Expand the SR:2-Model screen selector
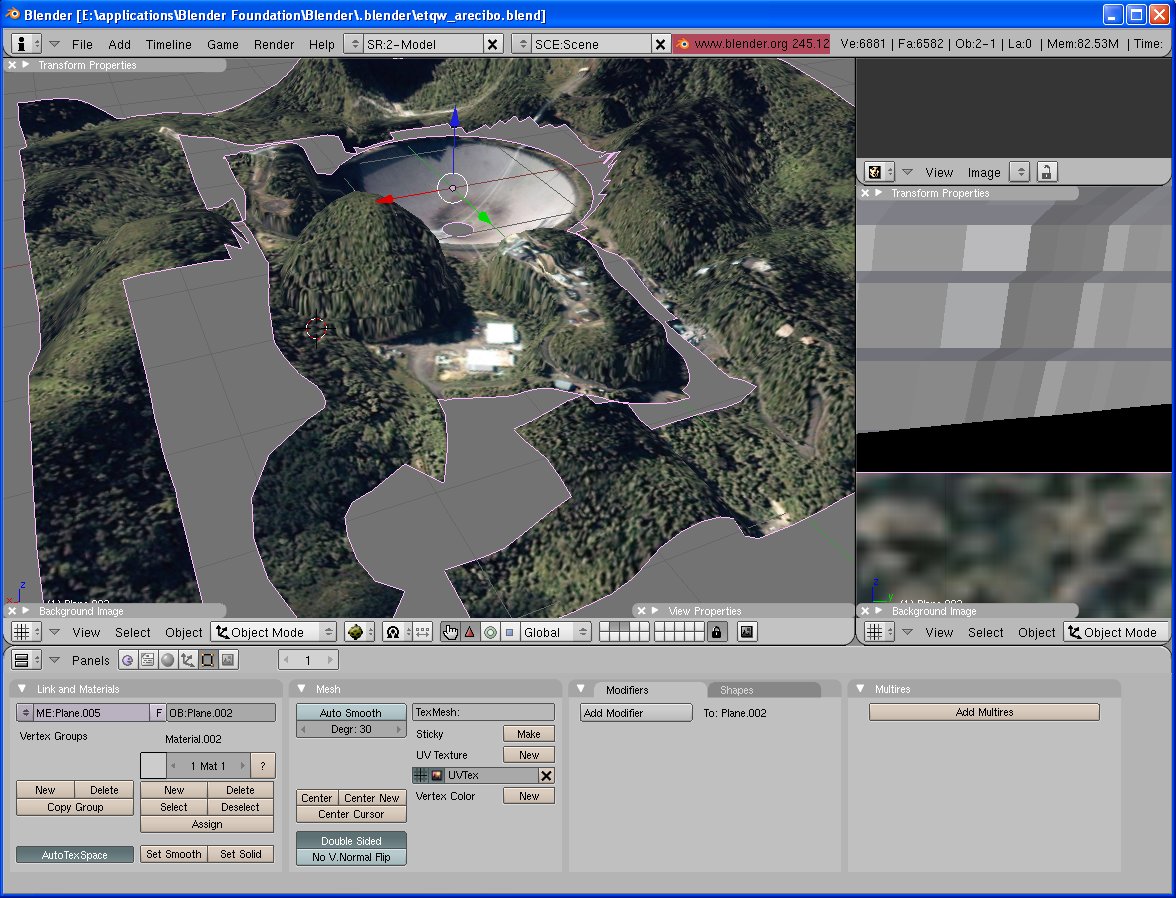The image size is (1176, 898). (353, 44)
